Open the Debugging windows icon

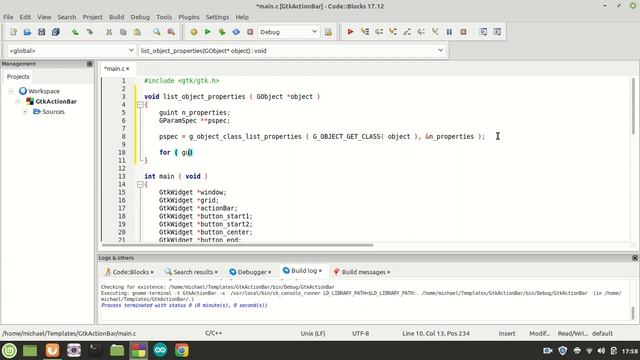[483, 32]
